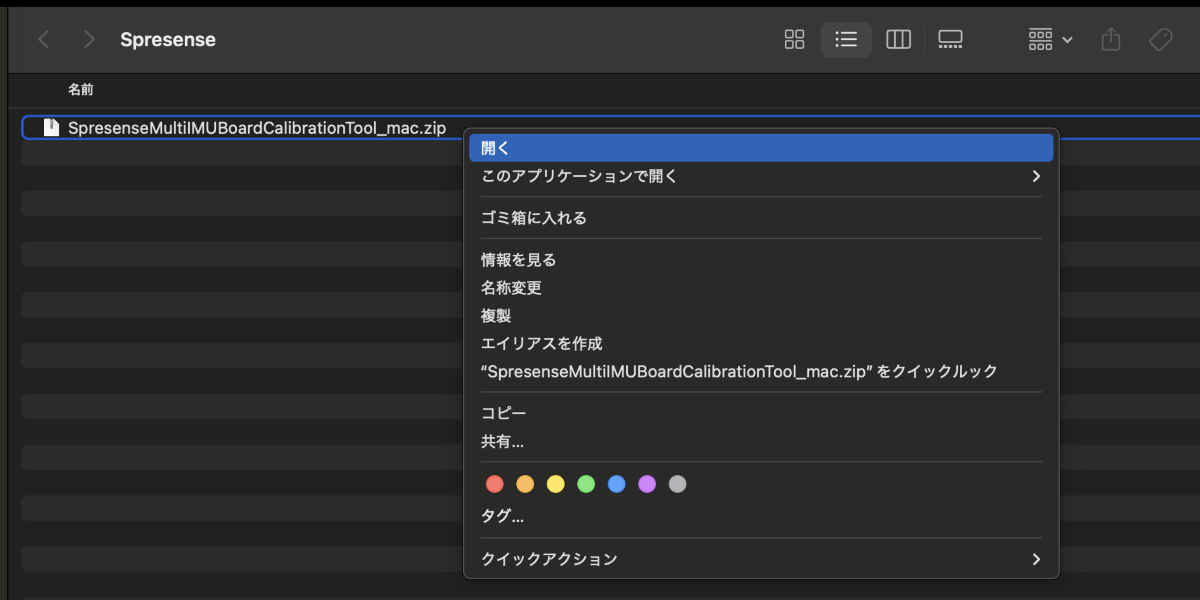
Task: Apply the red color tag
Action: [494, 484]
